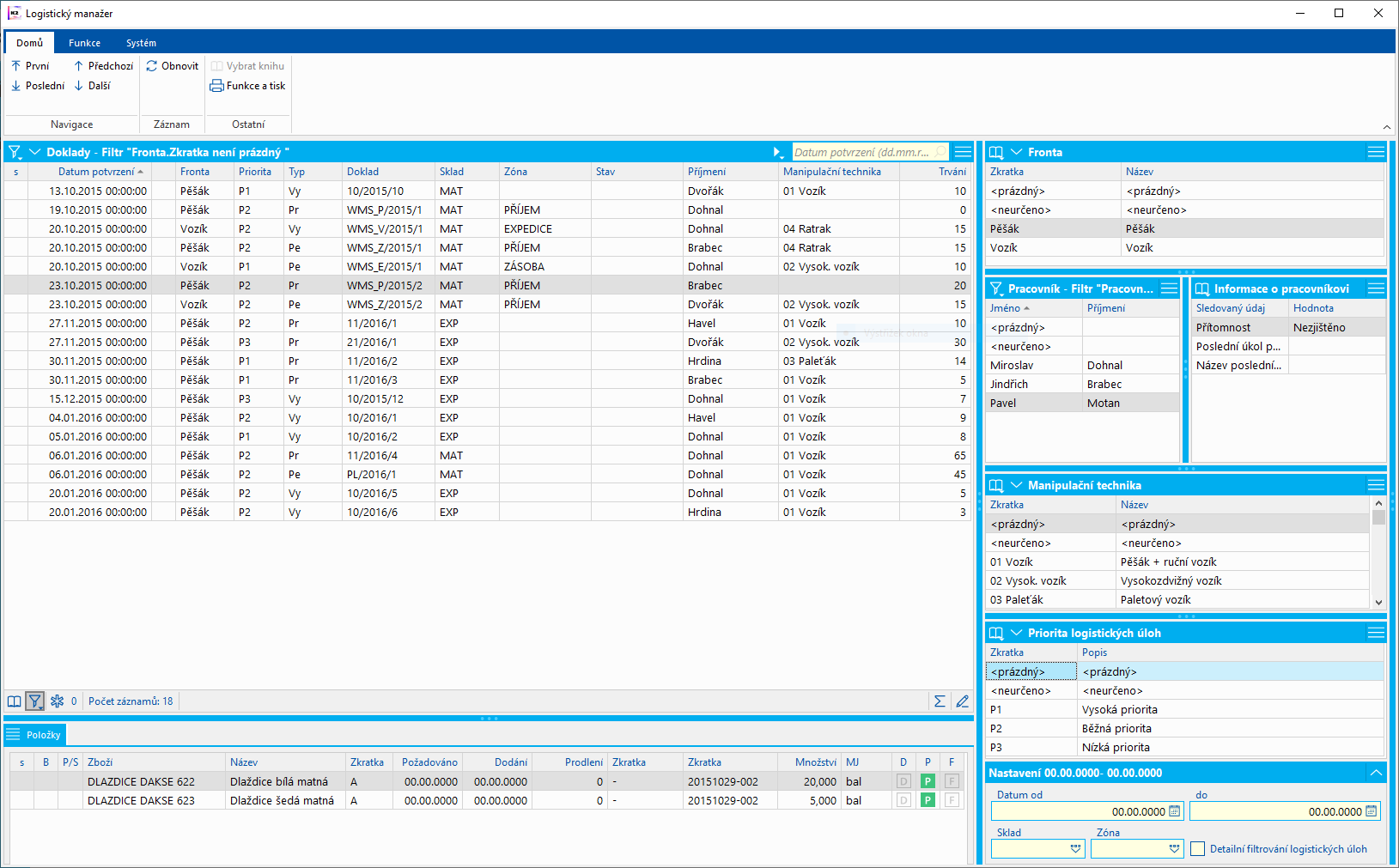Enable Detailní filtrování logistických úloh checkbox
Screen dimensions: 1399x868
point(1198,849)
